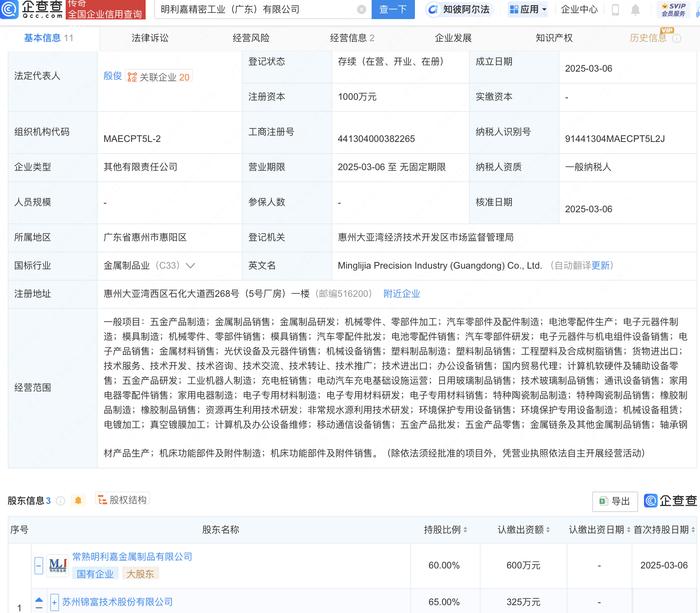Click the organization code MAECPT5L-2
This screenshot has height=613, width=700.
(x=132, y=139)
